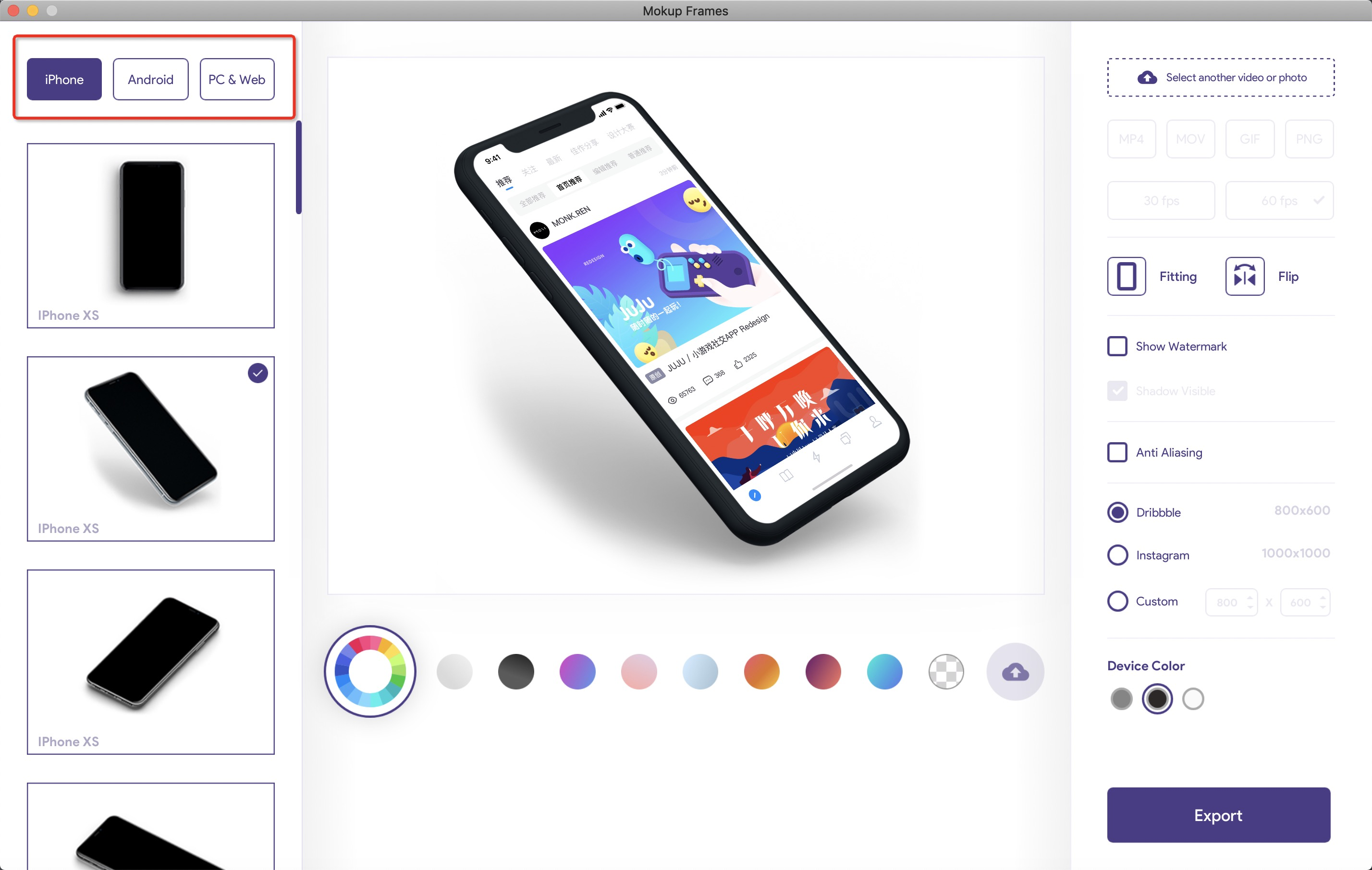Choose the gray device color

click(x=1121, y=699)
